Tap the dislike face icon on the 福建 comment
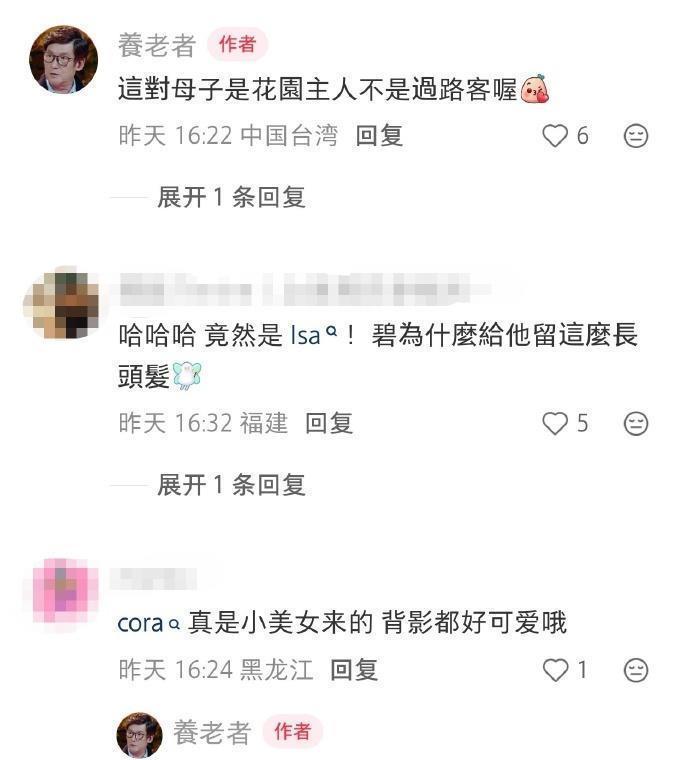The width and height of the screenshot is (690, 760). pyautogui.click(x=636, y=424)
